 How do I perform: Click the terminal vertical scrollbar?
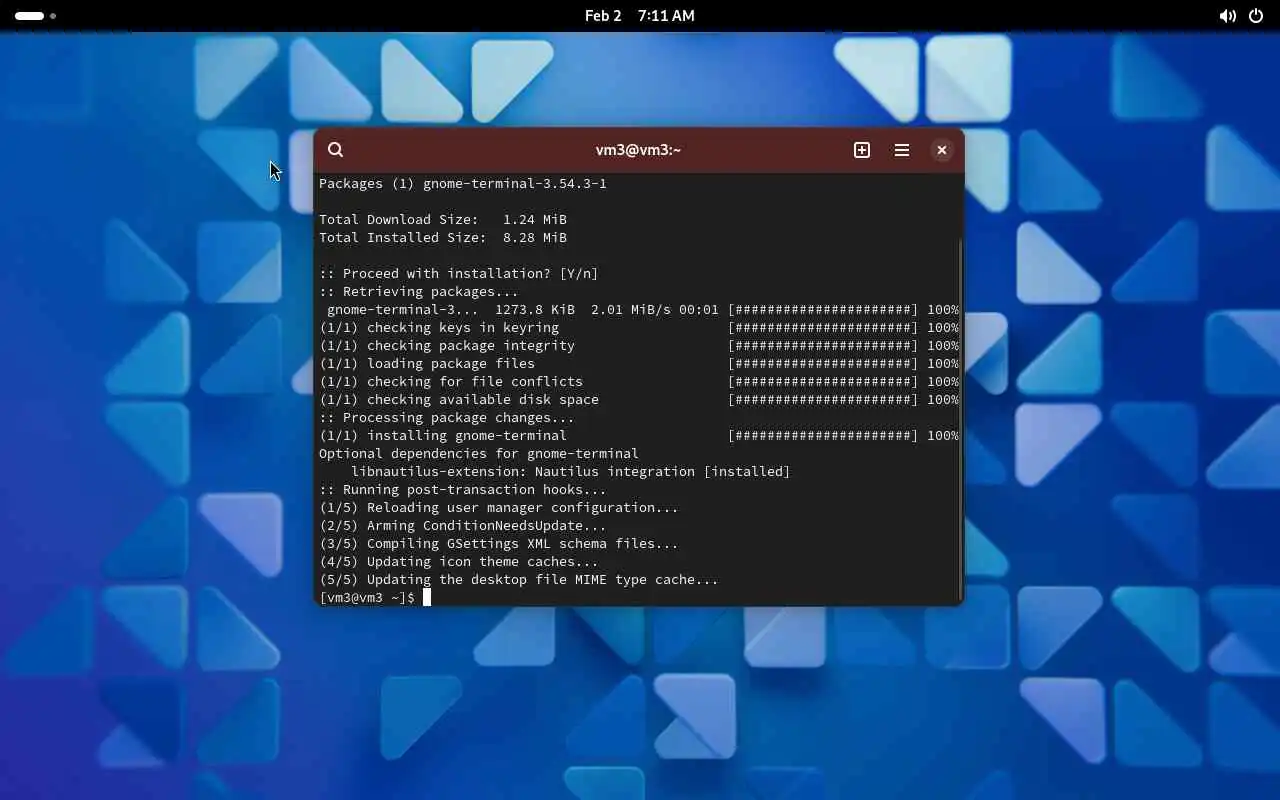pyautogui.click(x=961, y=420)
